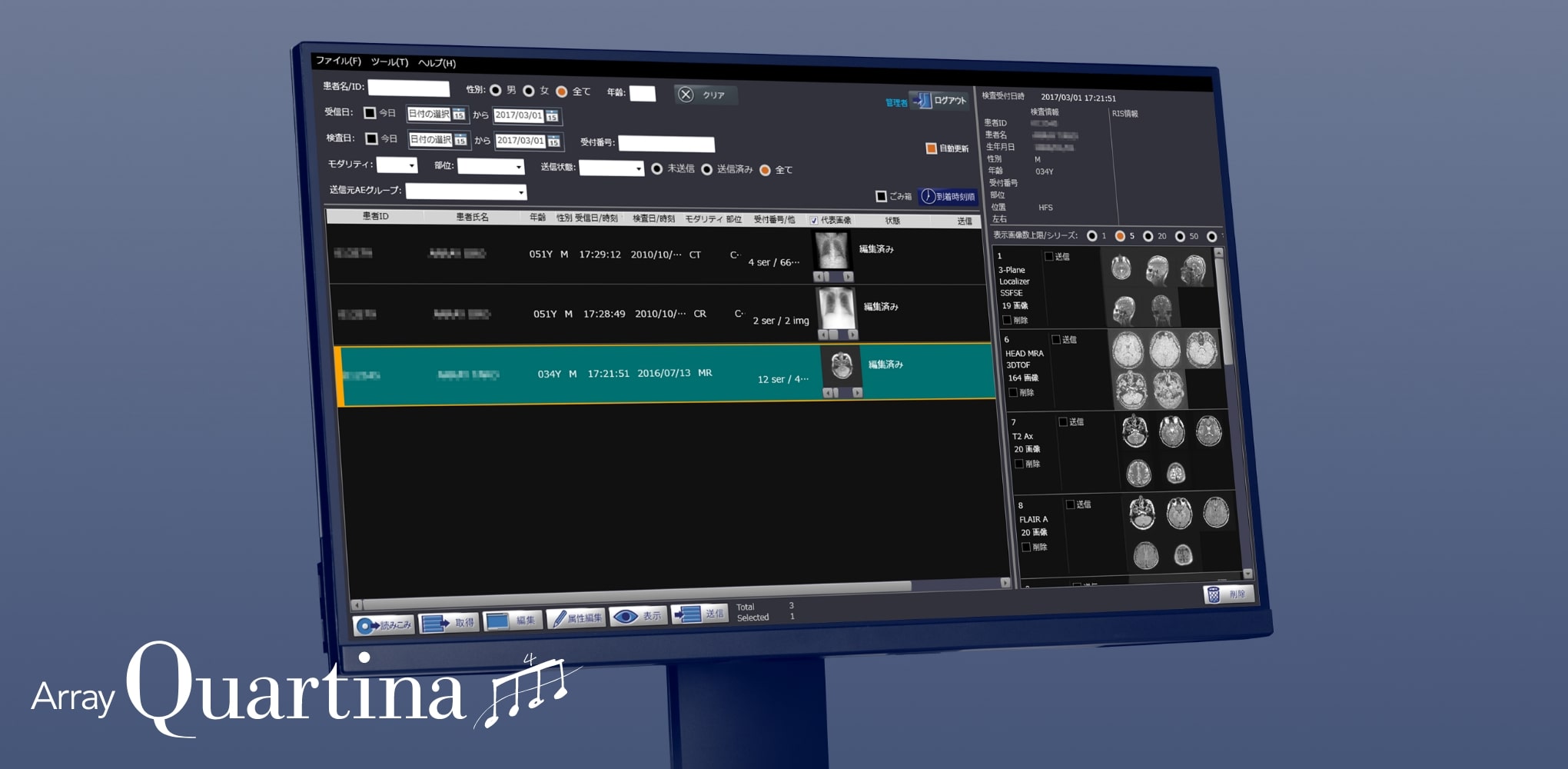Image resolution: width=1568 pixels, height=769 pixels.
Task: Select highlighted MR study row 2016/07/13
Action: [x=666, y=375]
